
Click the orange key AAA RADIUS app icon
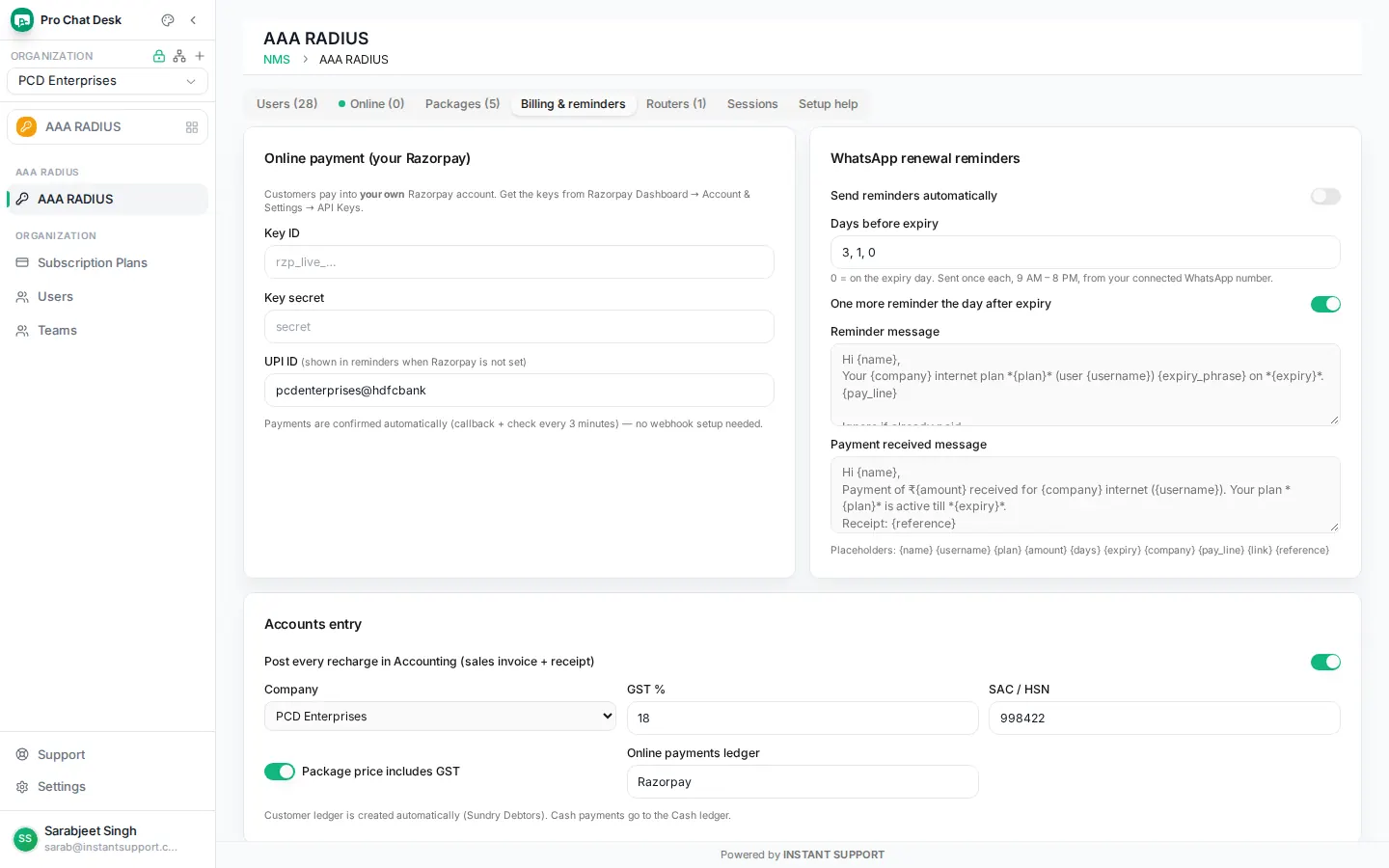point(27,127)
